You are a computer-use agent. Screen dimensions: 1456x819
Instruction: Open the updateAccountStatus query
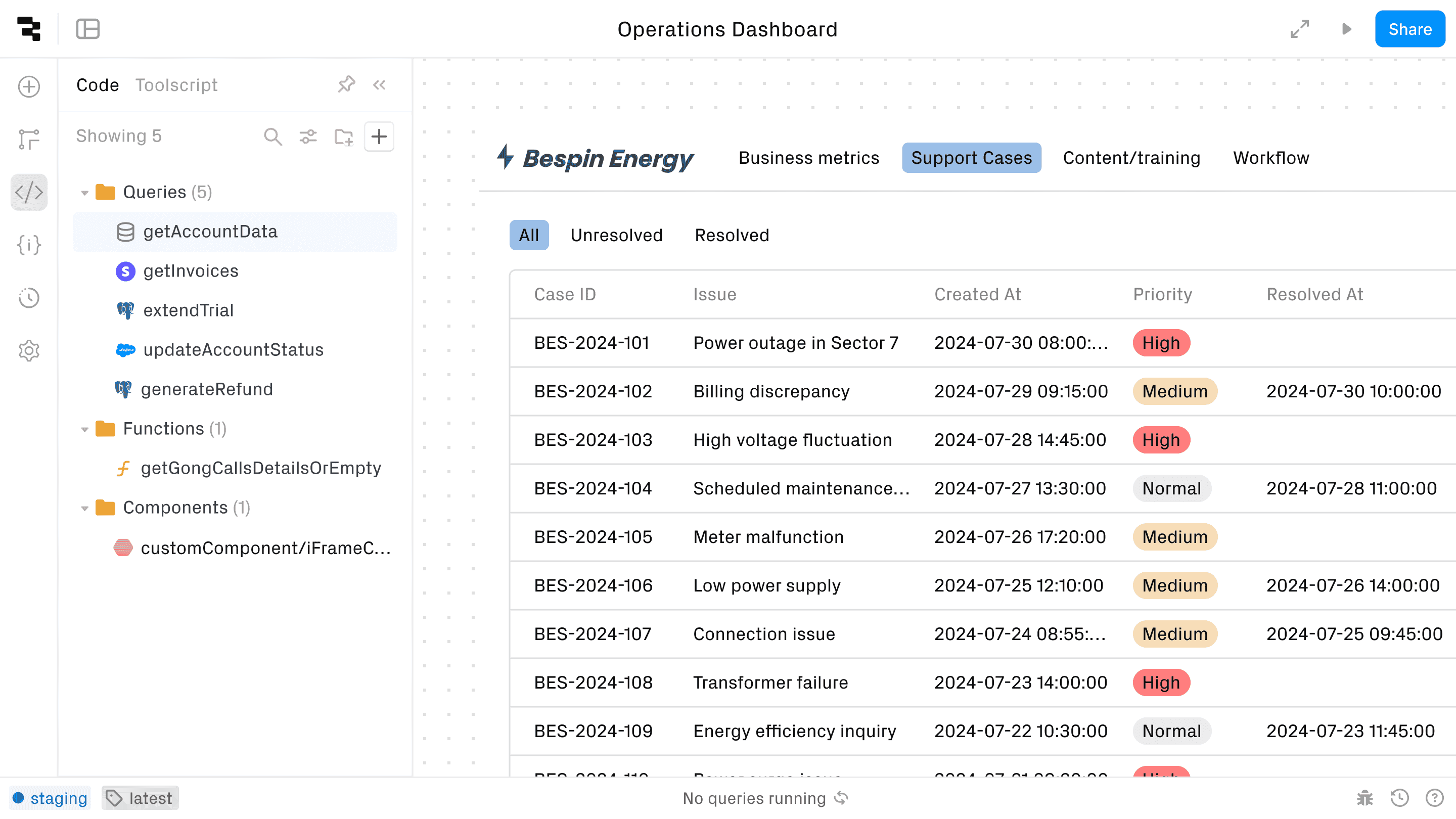pos(235,350)
